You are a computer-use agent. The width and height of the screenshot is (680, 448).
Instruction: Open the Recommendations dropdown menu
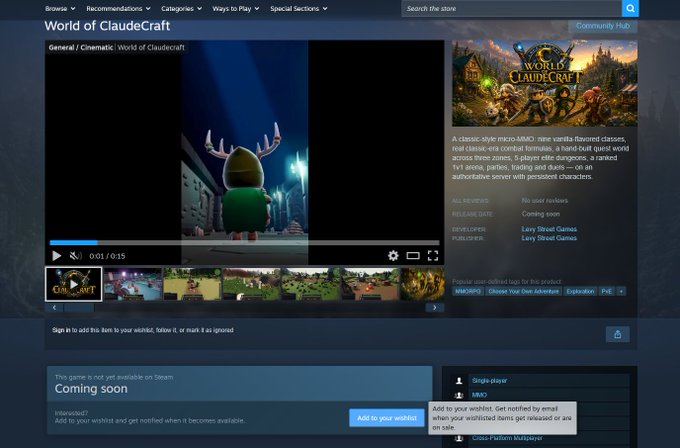coord(118,9)
